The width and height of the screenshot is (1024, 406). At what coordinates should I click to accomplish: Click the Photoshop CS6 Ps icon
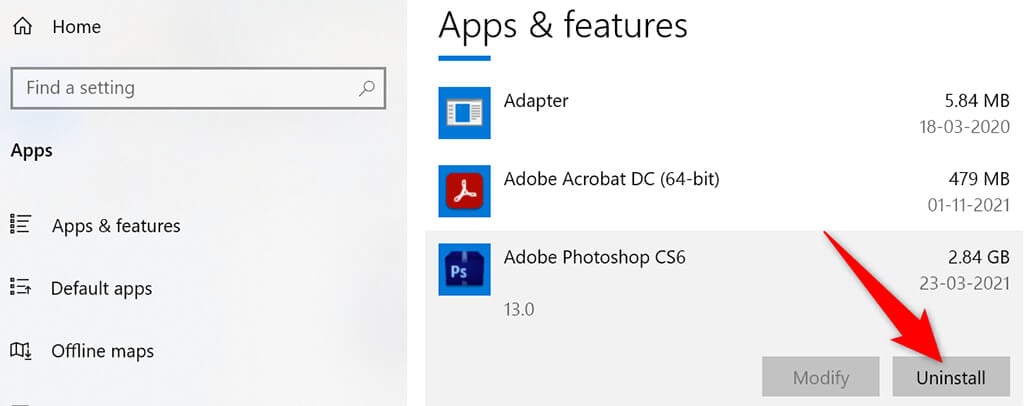pos(464,269)
